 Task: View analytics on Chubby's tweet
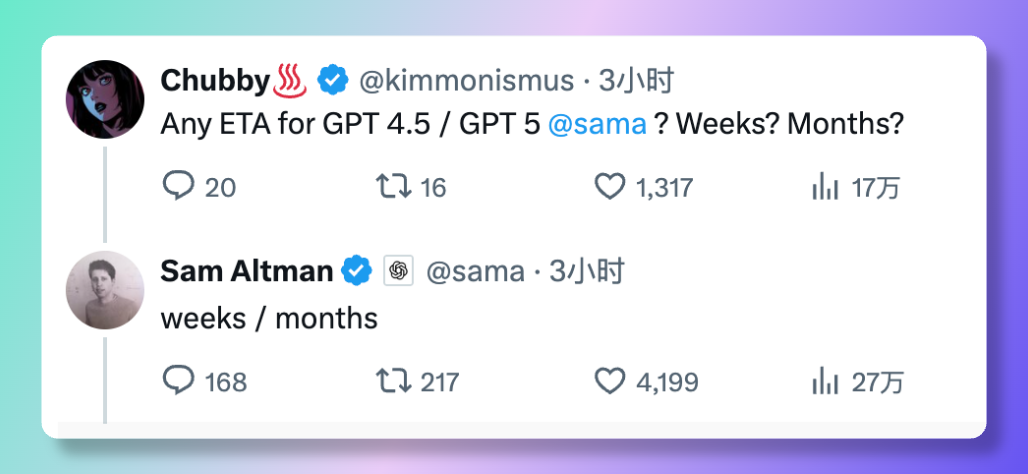tap(825, 187)
